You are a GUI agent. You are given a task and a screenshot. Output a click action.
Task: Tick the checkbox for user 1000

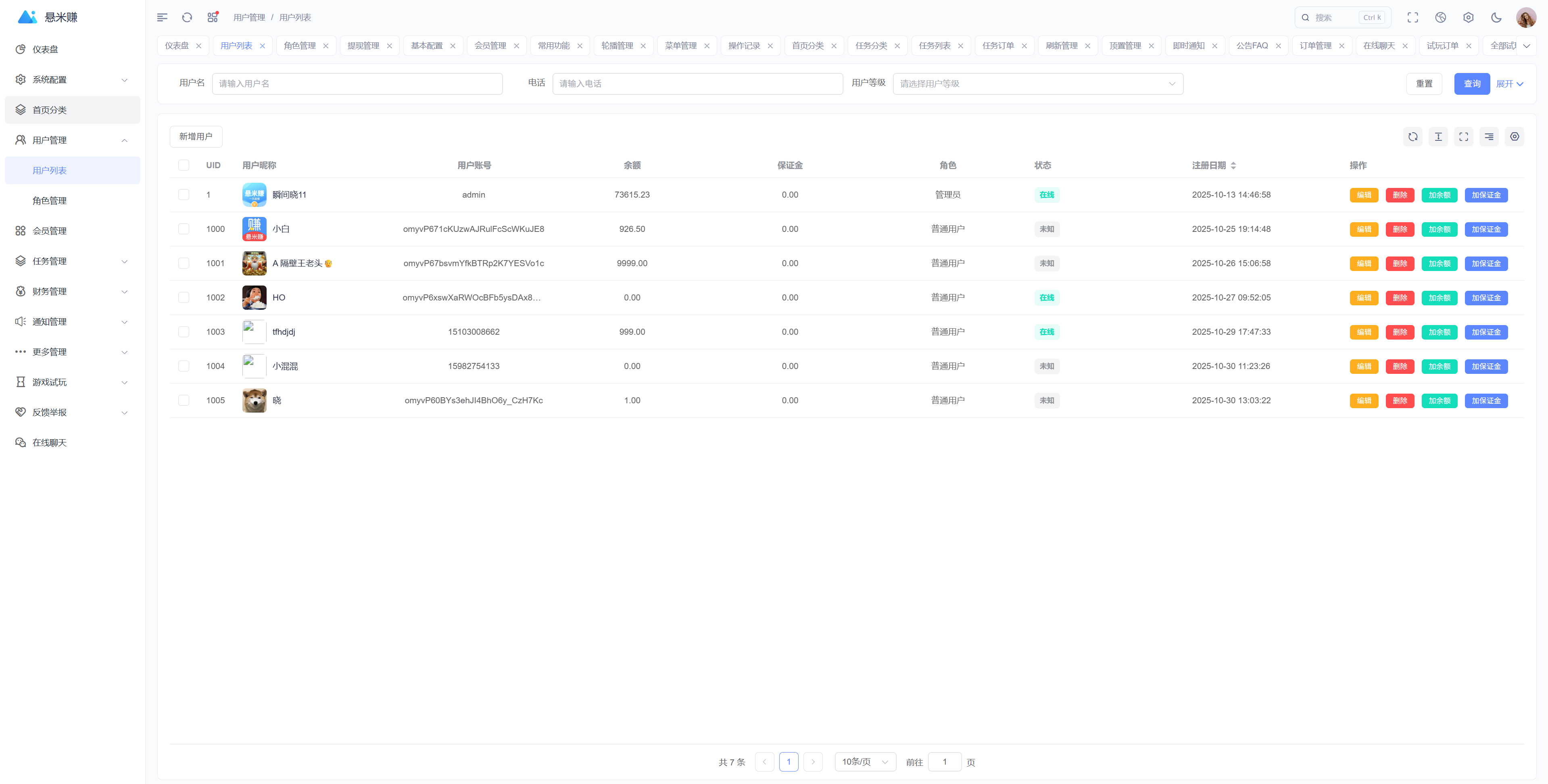click(x=184, y=229)
